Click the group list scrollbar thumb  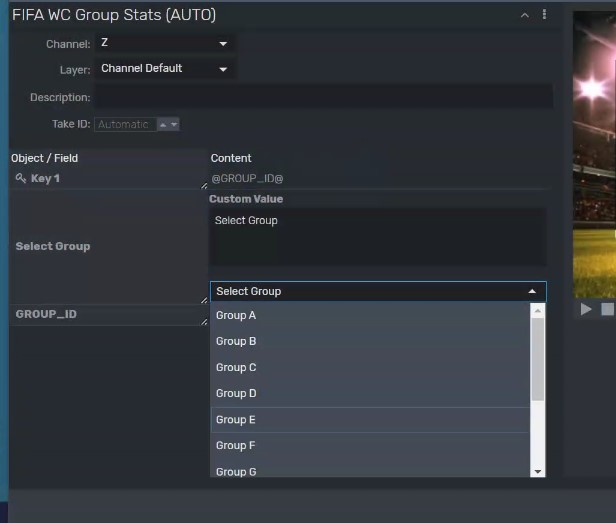pos(538,360)
